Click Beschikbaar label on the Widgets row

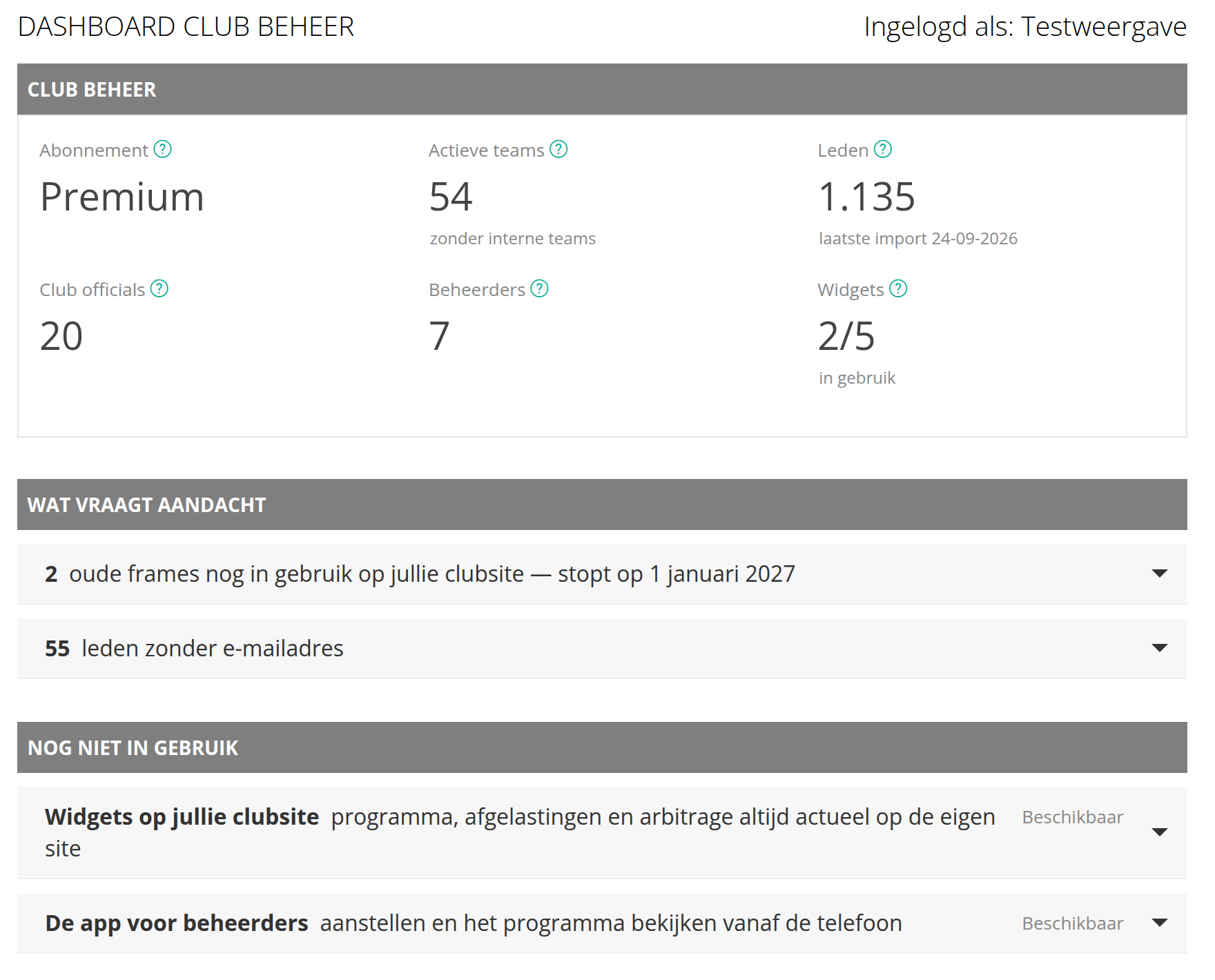1073,817
